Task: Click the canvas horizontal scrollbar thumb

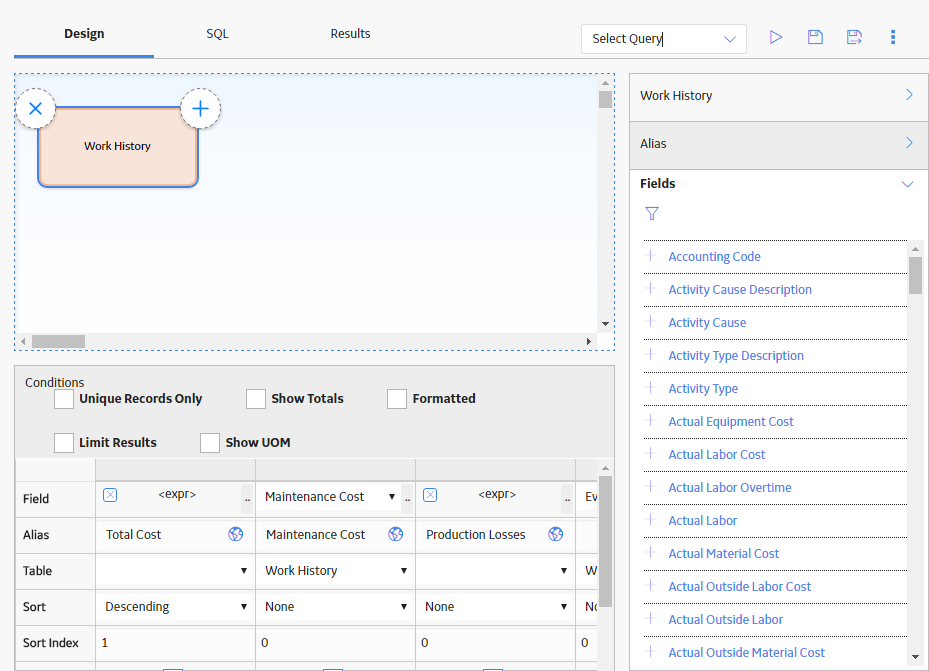Action: click(x=58, y=342)
